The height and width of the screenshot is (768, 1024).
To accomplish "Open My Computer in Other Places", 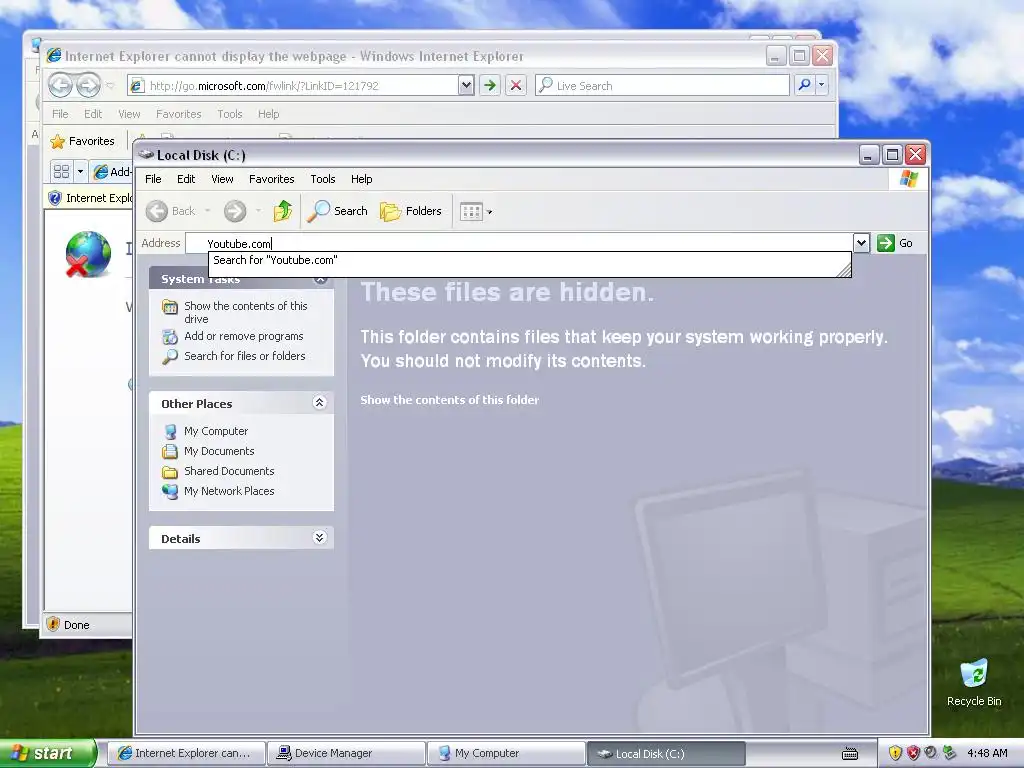I will coord(216,431).
